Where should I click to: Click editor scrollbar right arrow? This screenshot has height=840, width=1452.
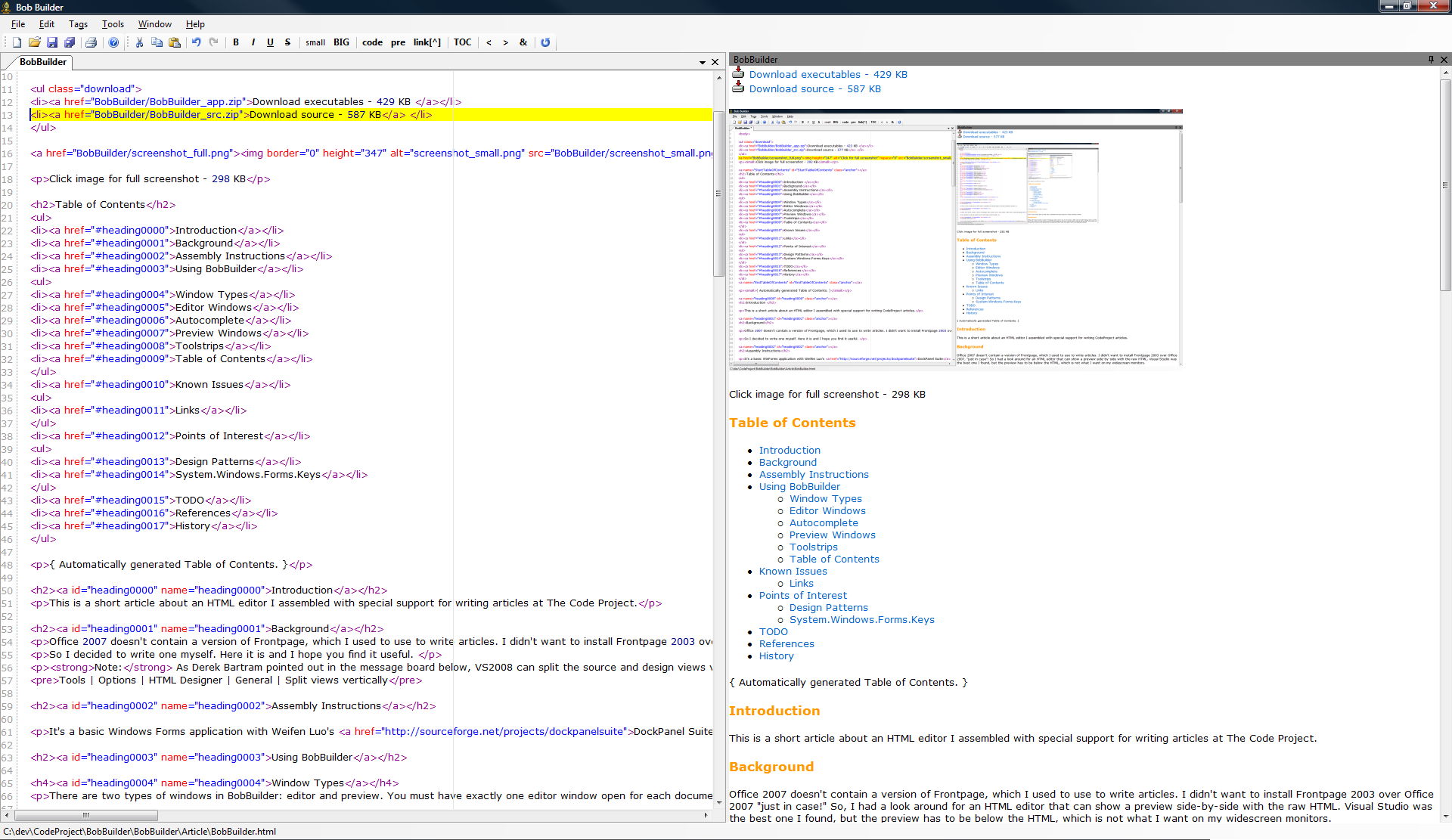(x=706, y=815)
